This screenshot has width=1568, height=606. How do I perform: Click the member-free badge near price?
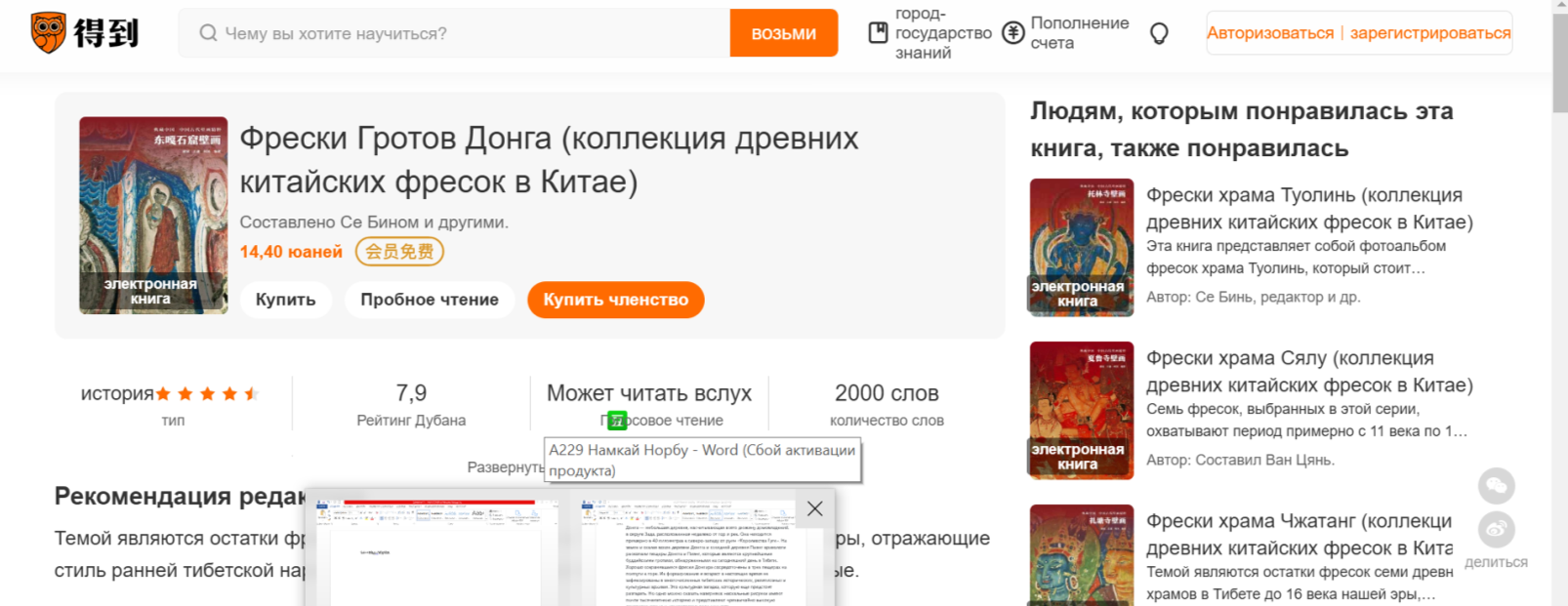pyautogui.click(x=399, y=252)
